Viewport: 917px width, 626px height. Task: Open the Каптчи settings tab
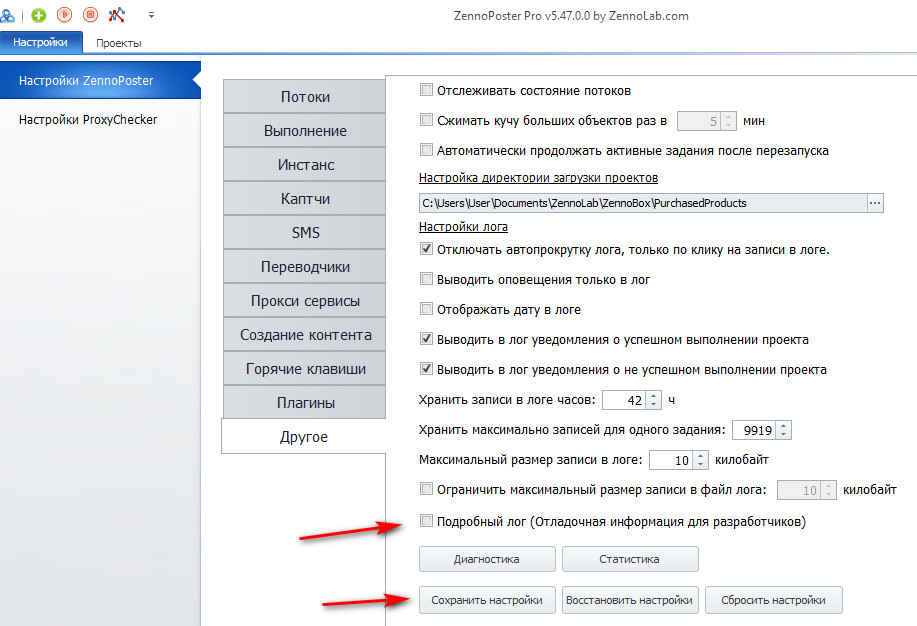pos(305,198)
